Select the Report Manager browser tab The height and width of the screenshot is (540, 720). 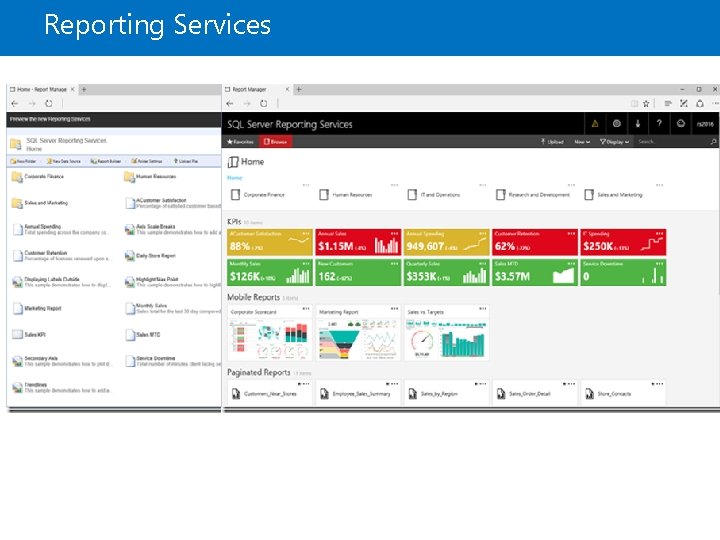tap(257, 90)
